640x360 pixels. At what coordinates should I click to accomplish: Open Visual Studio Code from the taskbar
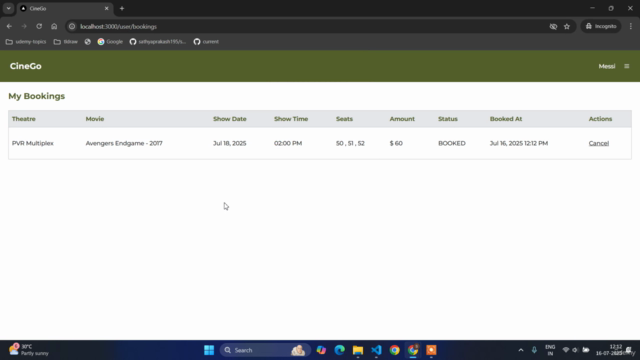[x=376, y=350]
